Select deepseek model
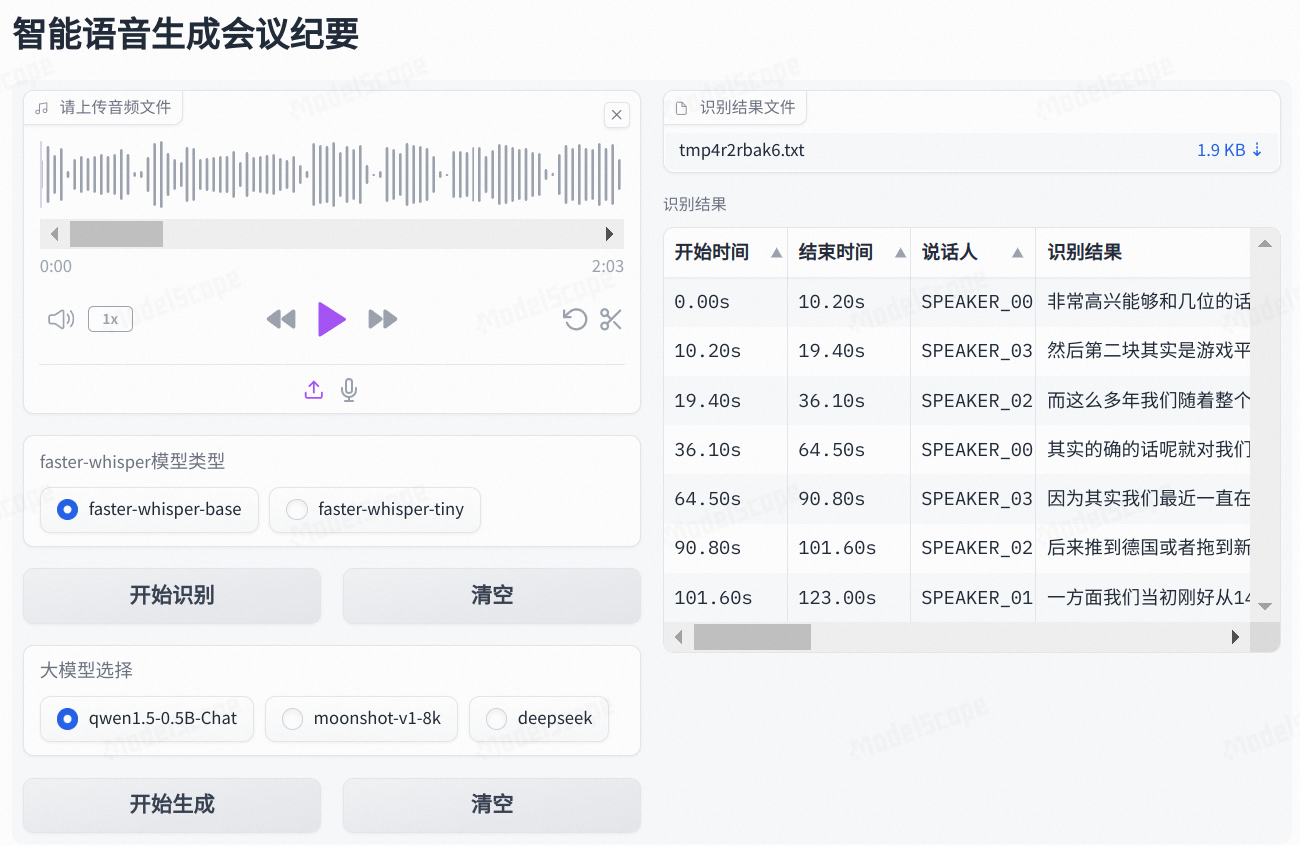Image resolution: width=1300 pixels, height=846 pixels. click(539, 719)
